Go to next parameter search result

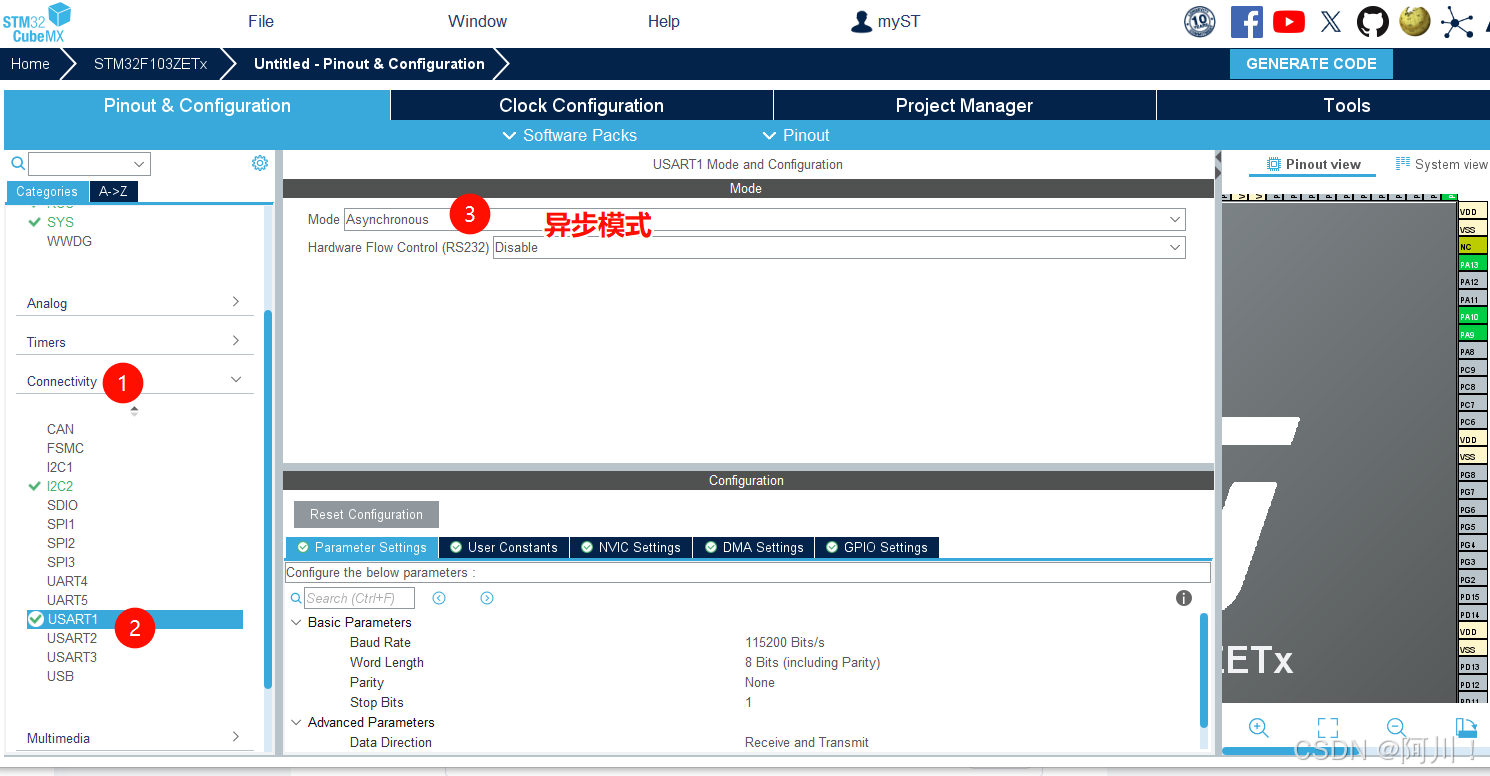[487, 598]
